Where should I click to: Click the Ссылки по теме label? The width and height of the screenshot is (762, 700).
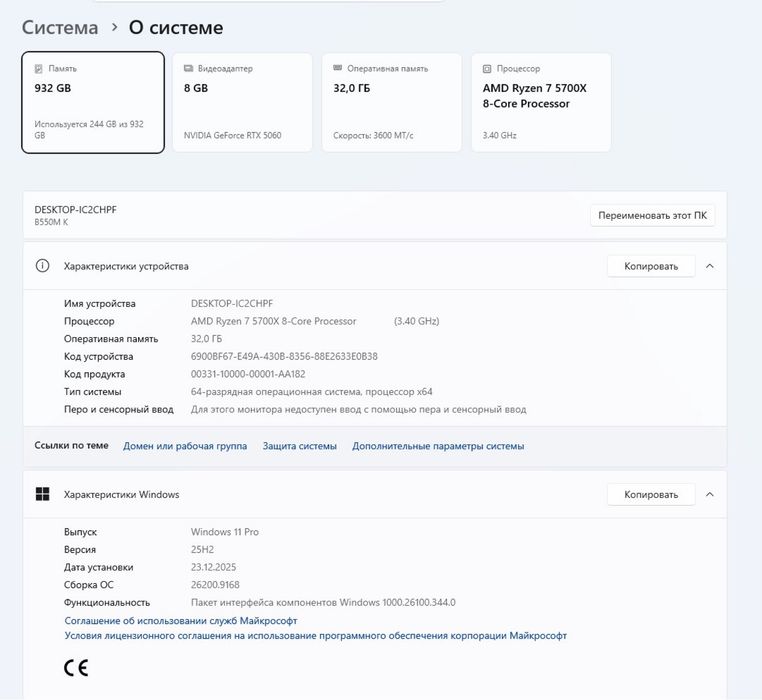coord(71,445)
